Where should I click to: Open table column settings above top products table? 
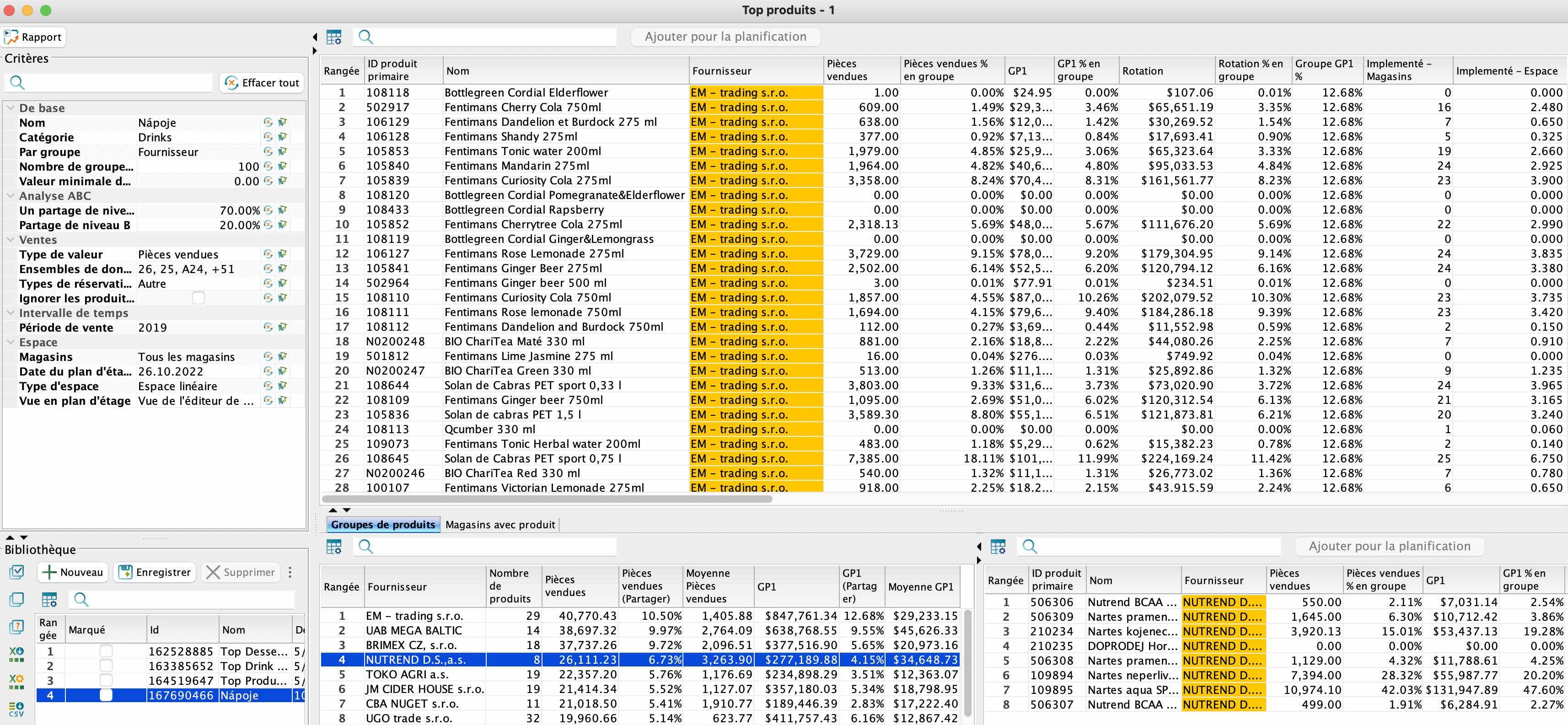pos(334,37)
